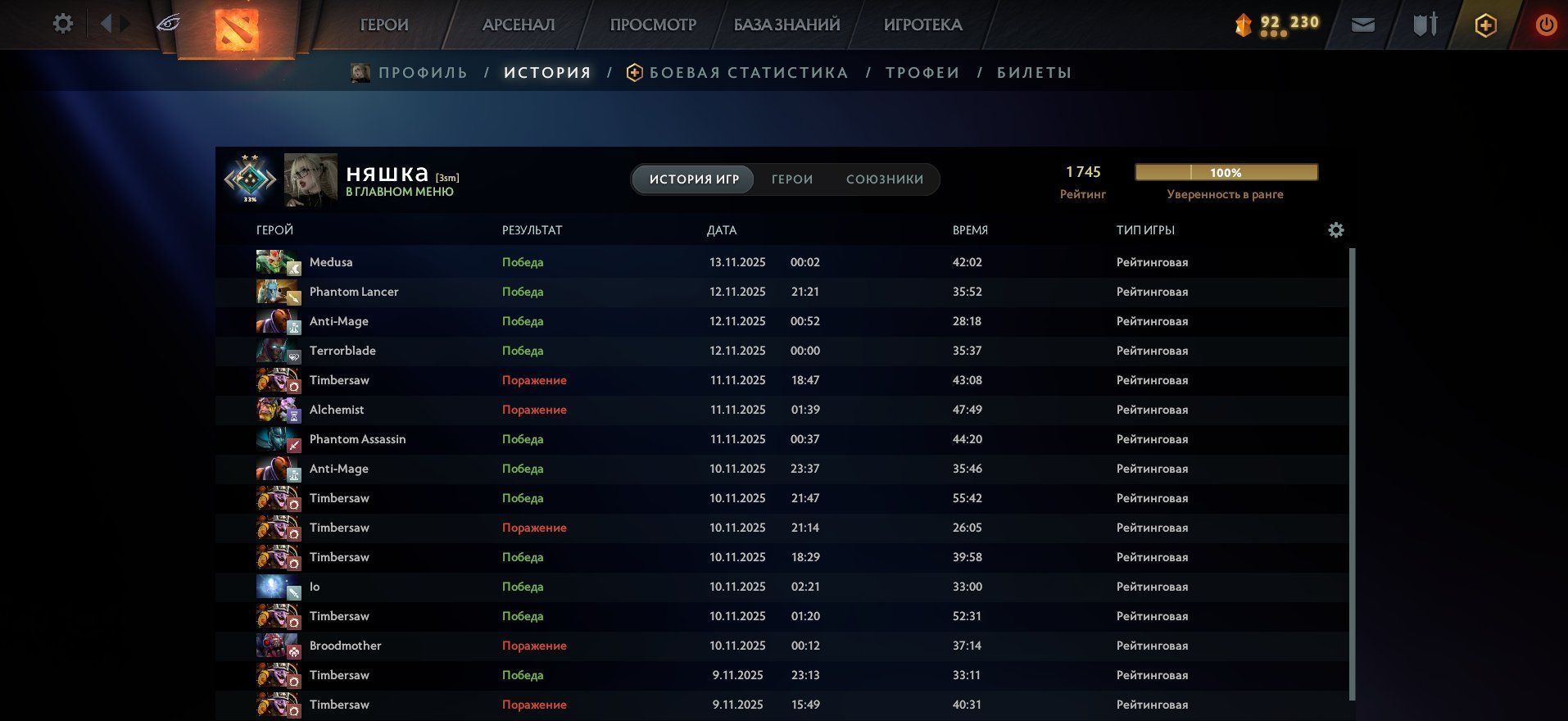Open the Dota Plus shield icon
1568x721 pixels.
pyautogui.click(x=1484, y=25)
